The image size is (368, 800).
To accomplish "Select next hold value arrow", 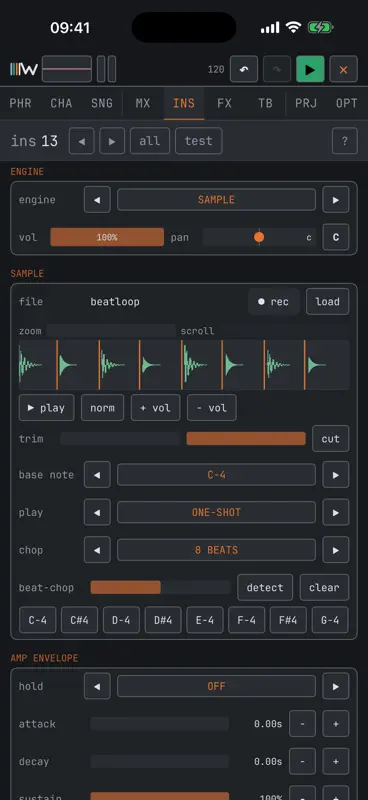I will coord(336,686).
